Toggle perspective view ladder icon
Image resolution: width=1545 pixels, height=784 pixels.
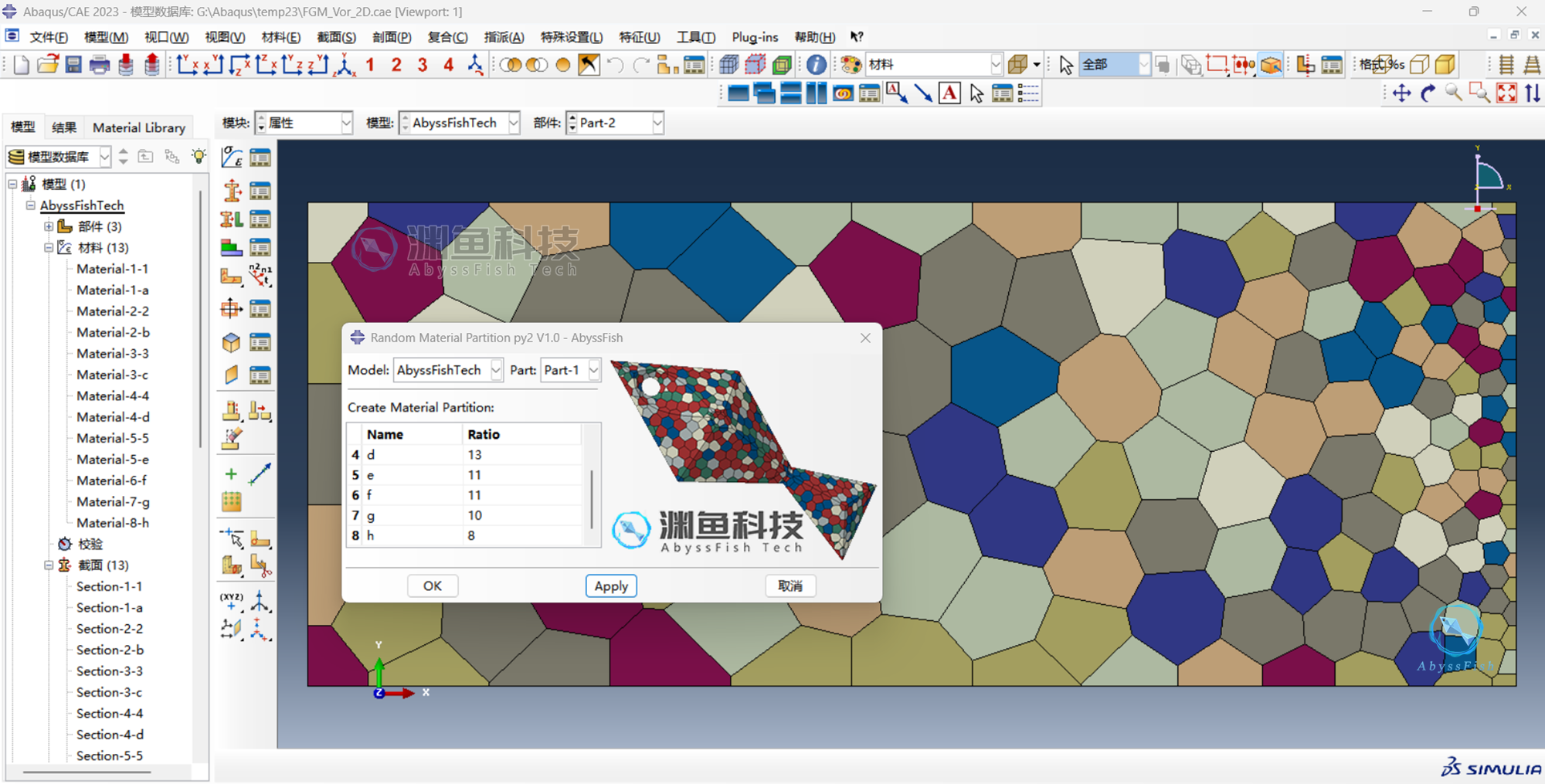click(1532, 65)
